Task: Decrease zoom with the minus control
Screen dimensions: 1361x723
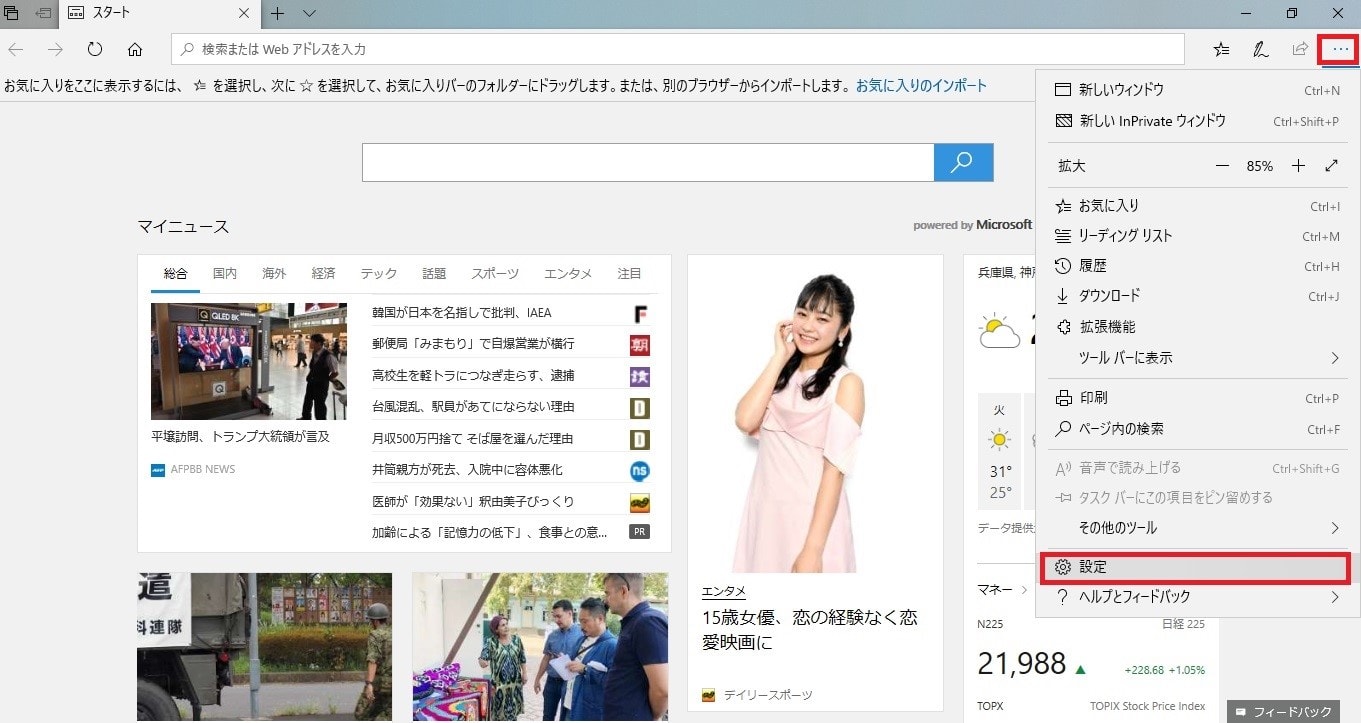Action: (x=1222, y=165)
